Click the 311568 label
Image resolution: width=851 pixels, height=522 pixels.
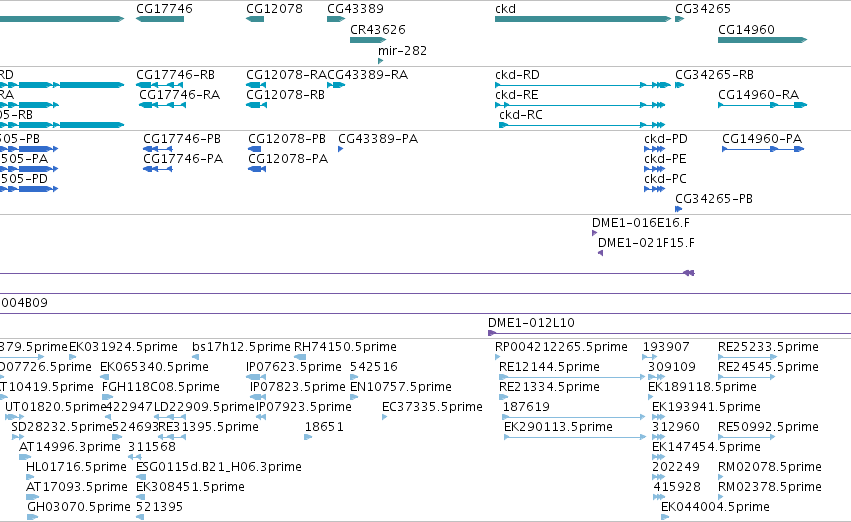click(x=152, y=447)
